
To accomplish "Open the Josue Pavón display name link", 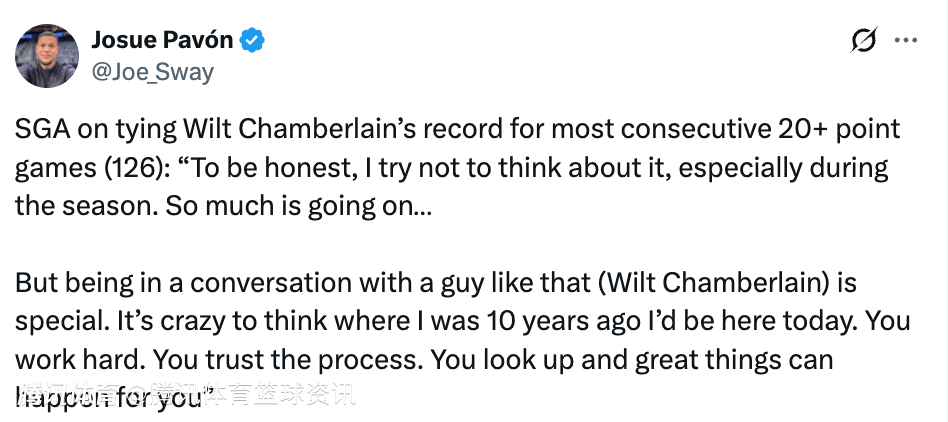I will click(x=162, y=40).
